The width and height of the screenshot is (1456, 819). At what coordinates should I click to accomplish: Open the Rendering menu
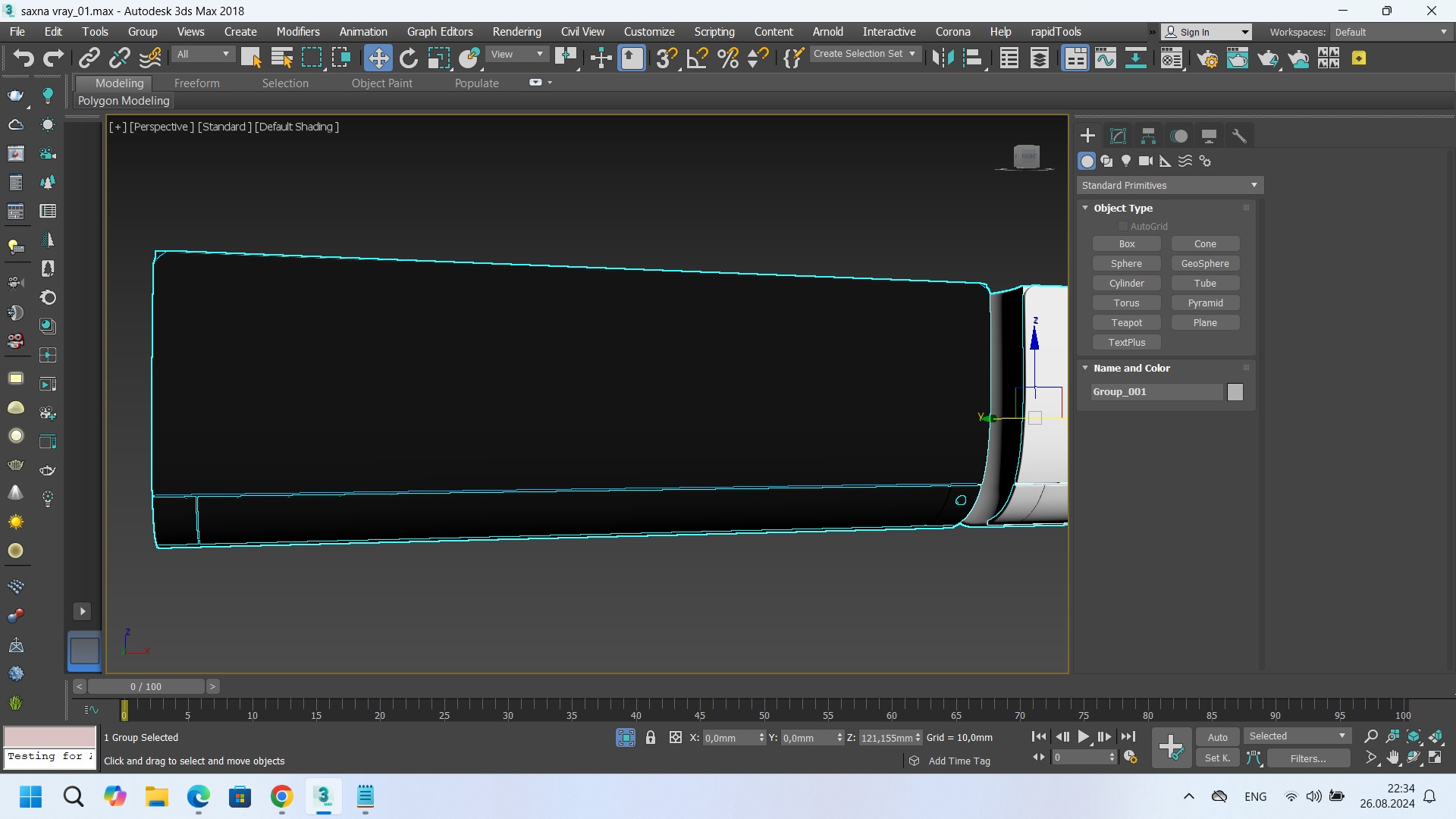[x=516, y=32]
